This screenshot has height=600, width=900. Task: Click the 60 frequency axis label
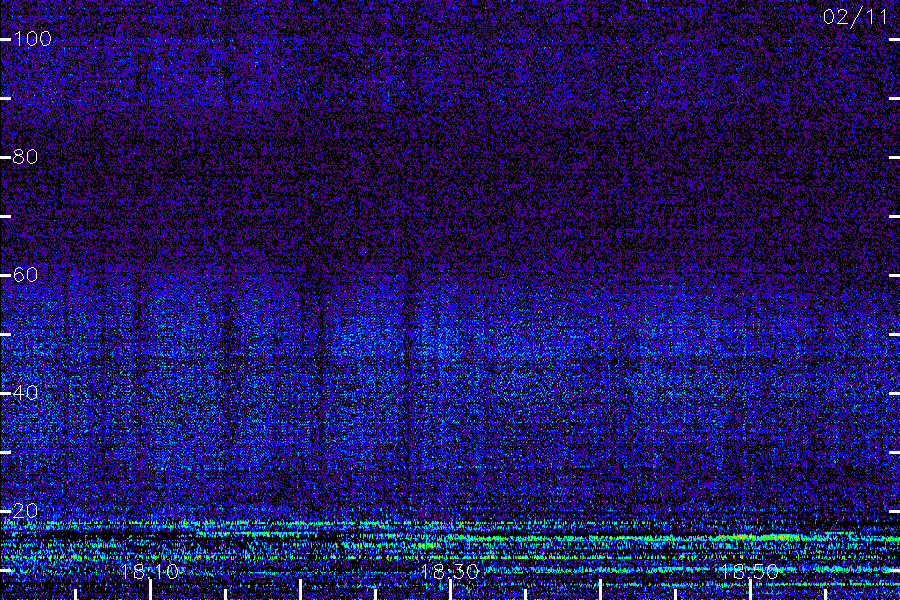point(25,274)
